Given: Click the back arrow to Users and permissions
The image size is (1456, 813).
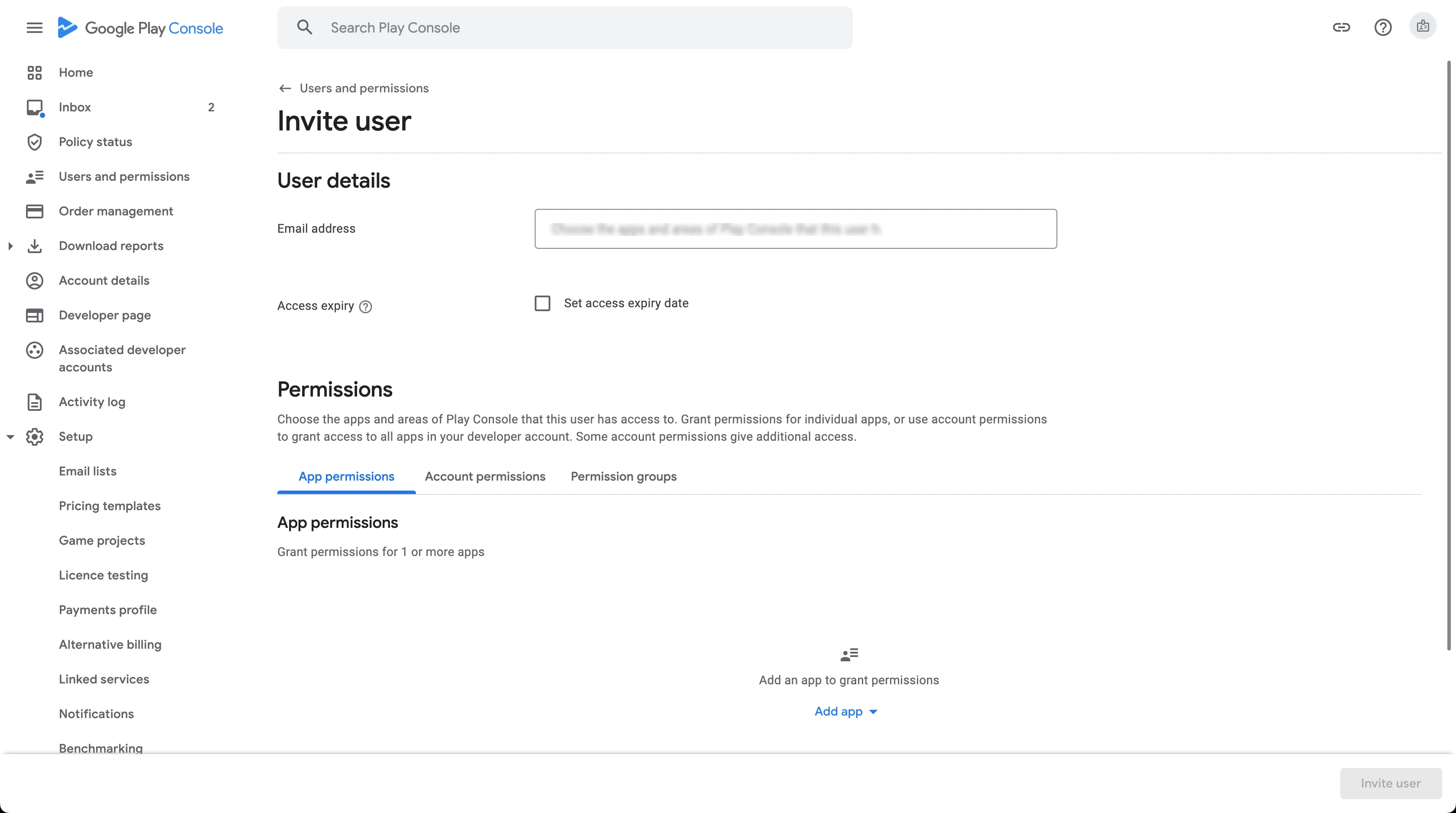Looking at the screenshot, I should pyautogui.click(x=285, y=88).
